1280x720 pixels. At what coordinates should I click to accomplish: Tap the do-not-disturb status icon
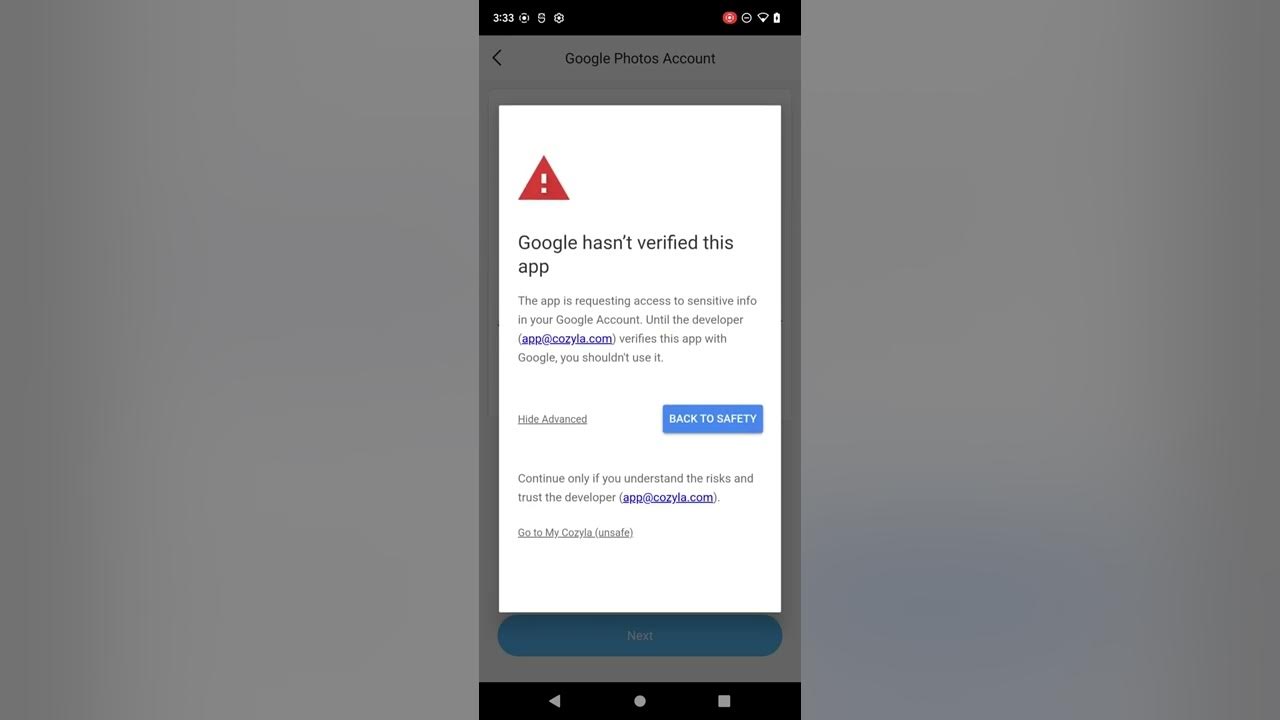[746, 18]
